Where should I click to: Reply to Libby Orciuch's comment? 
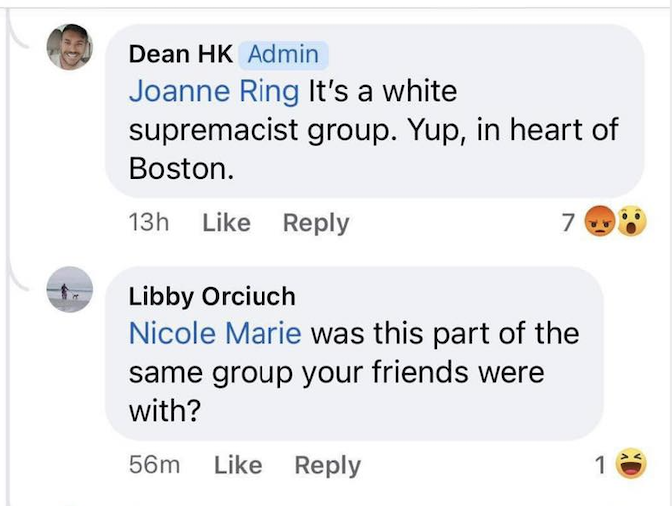tap(327, 465)
